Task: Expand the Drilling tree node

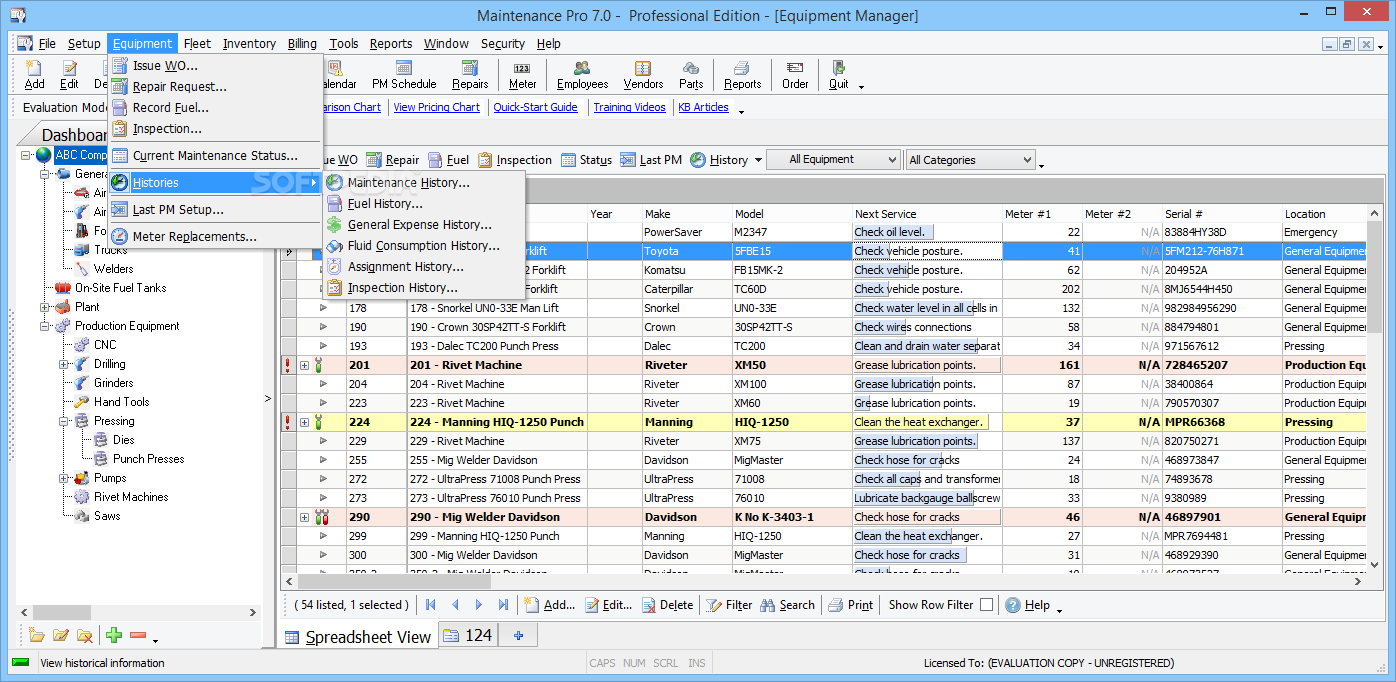Action: (64, 364)
